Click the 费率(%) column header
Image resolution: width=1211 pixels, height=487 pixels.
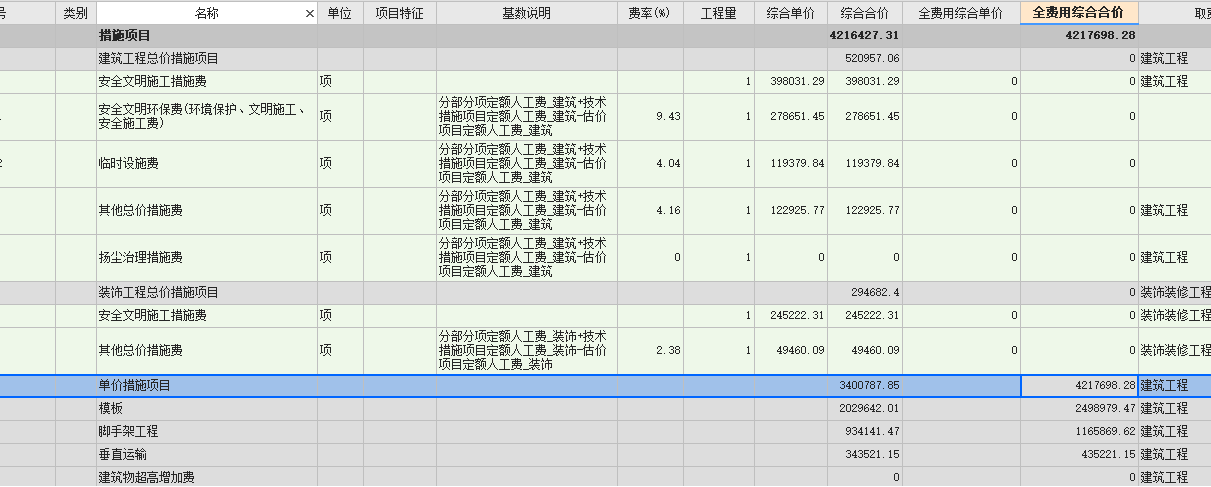[x=649, y=13]
